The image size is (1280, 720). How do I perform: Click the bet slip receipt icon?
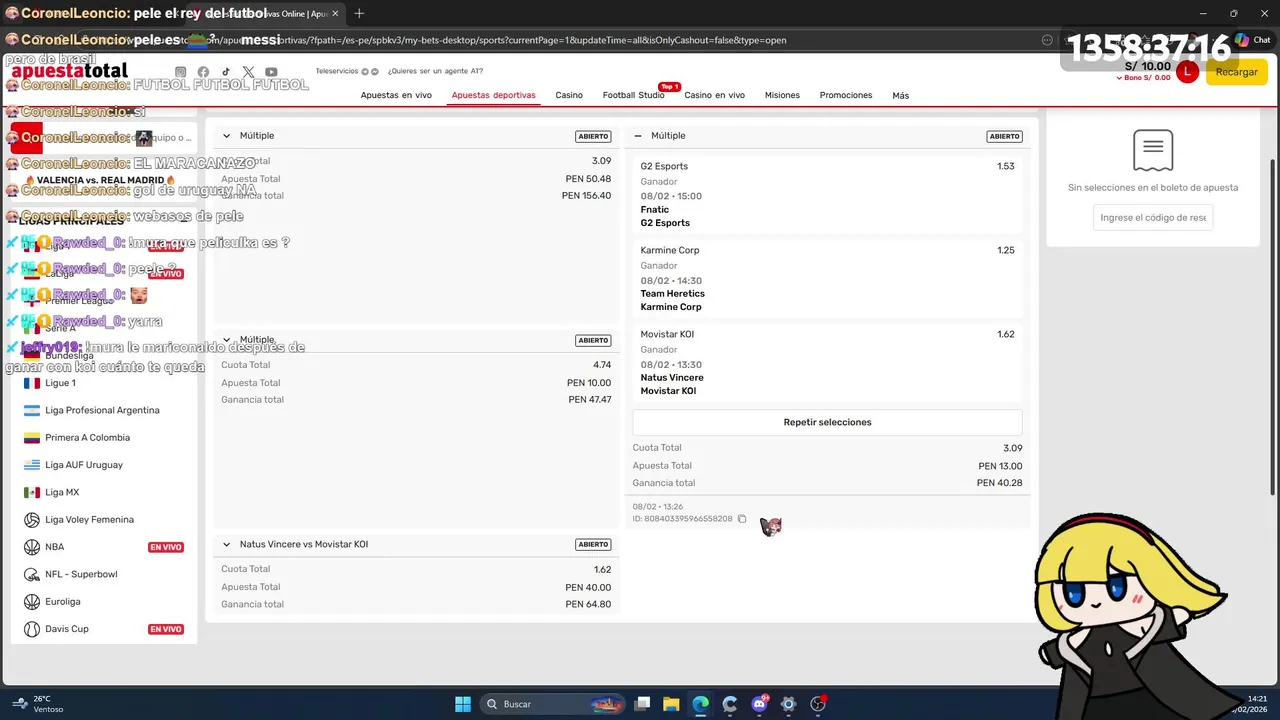pyautogui.click(x=1153, y=150)
